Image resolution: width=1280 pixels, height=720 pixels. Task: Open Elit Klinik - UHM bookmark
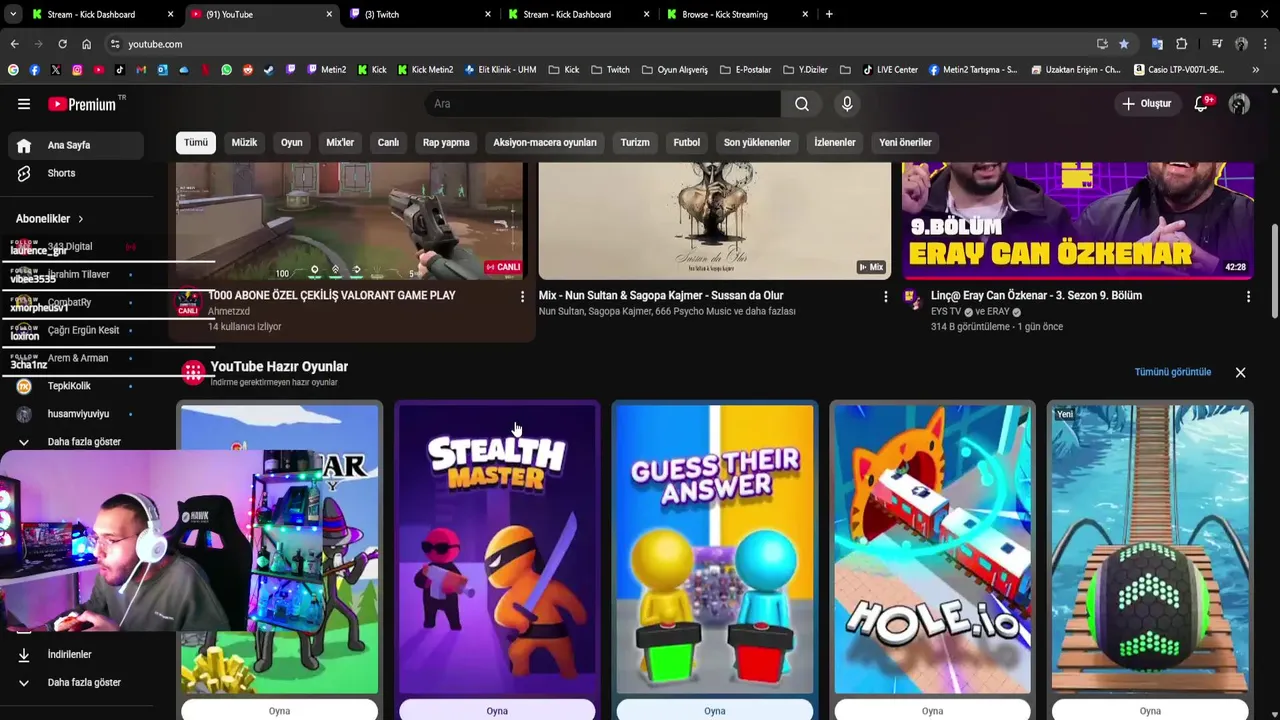(x=501, y=70)
